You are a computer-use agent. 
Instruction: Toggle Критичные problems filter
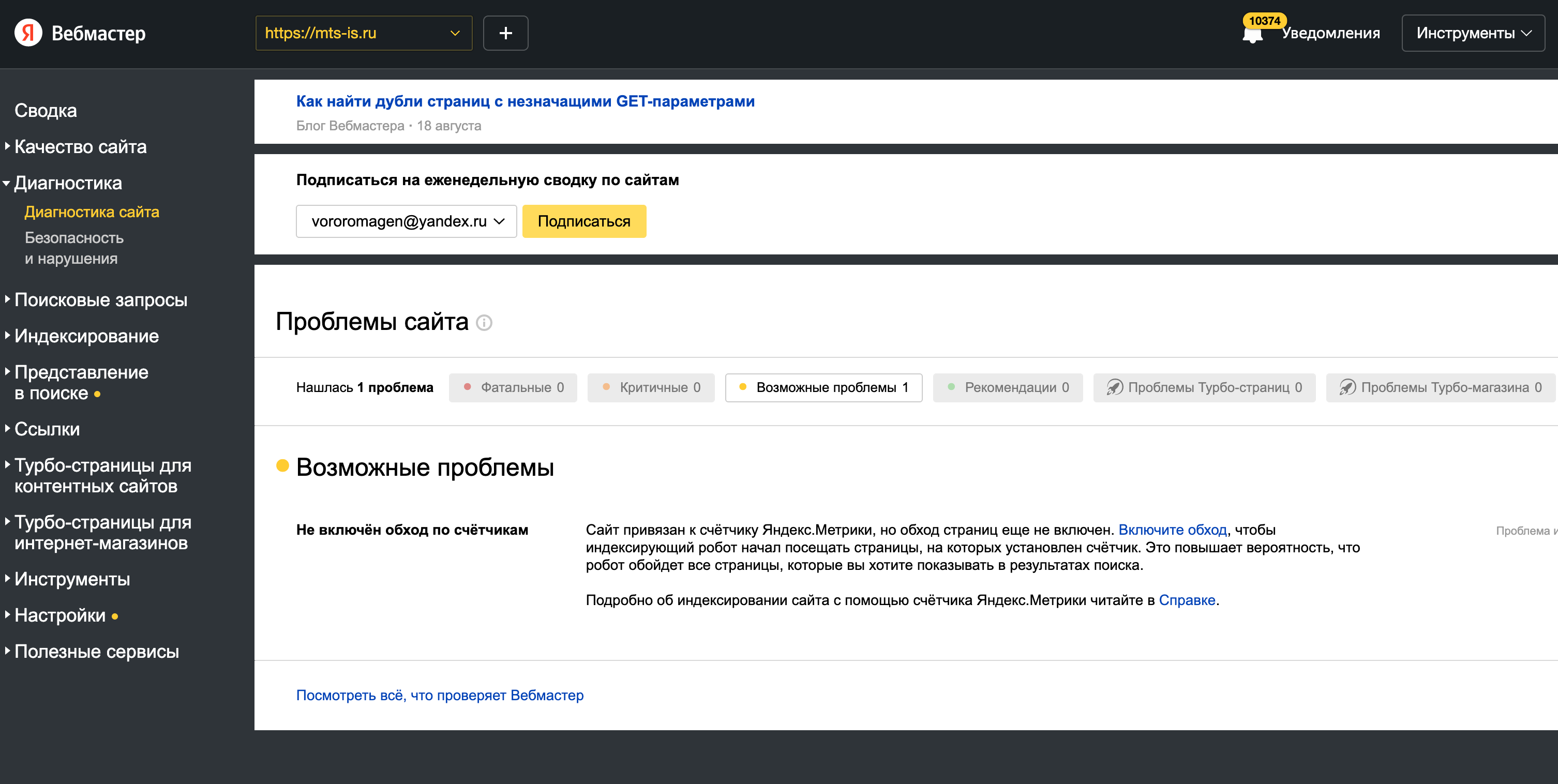click(x=651, y=387)
